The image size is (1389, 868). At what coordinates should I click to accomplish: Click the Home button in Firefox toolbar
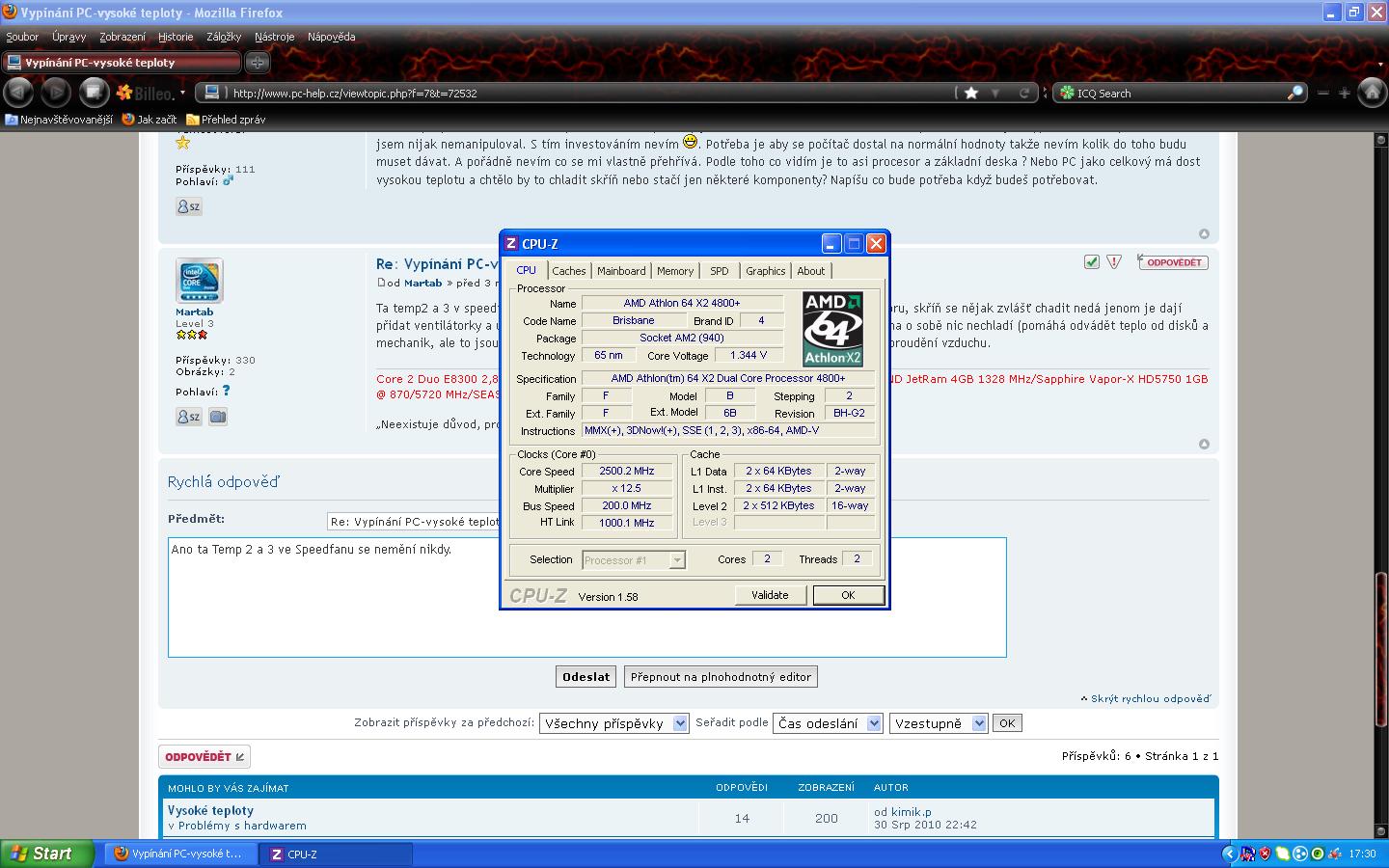[x=1372, y=93]
